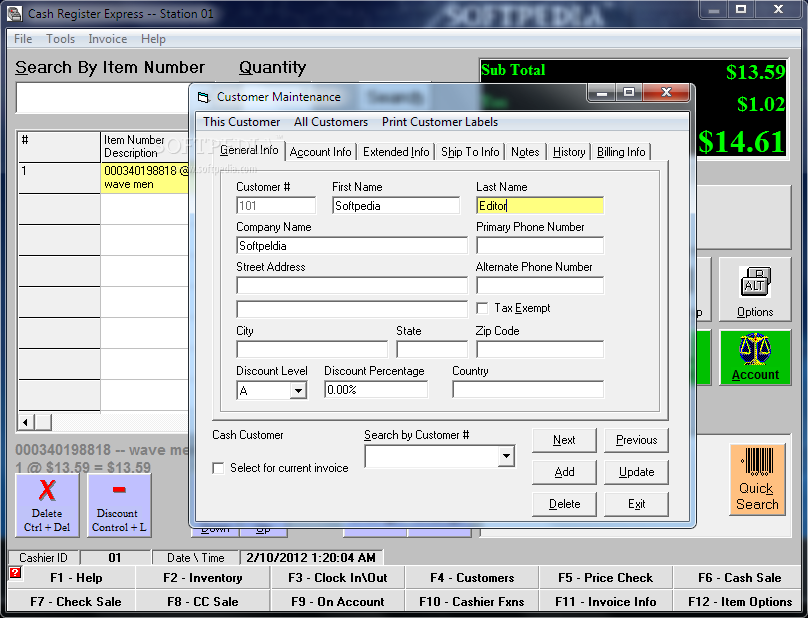Click the Customer Maintenance window title icon

[x=204, y=97]
